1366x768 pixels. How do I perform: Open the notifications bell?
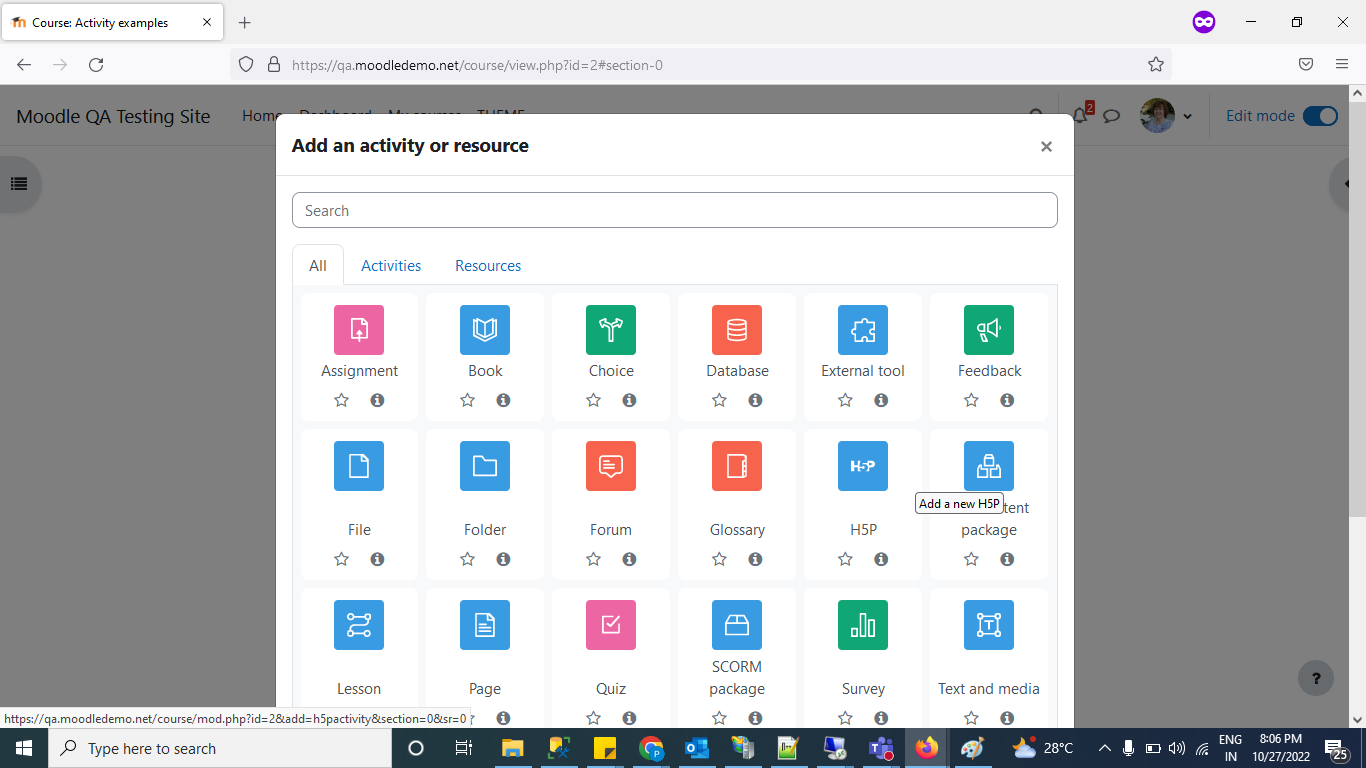pos(1081,115)
